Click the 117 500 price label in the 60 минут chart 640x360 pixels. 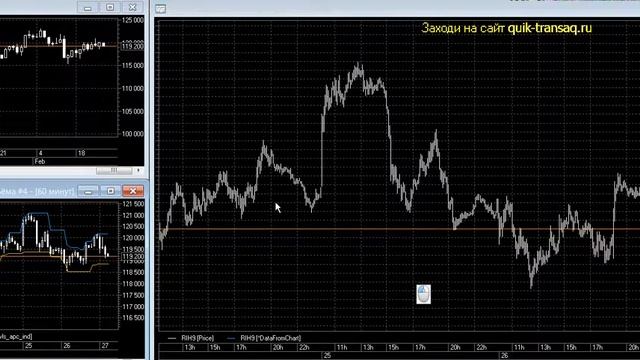[x=133, y=295]
